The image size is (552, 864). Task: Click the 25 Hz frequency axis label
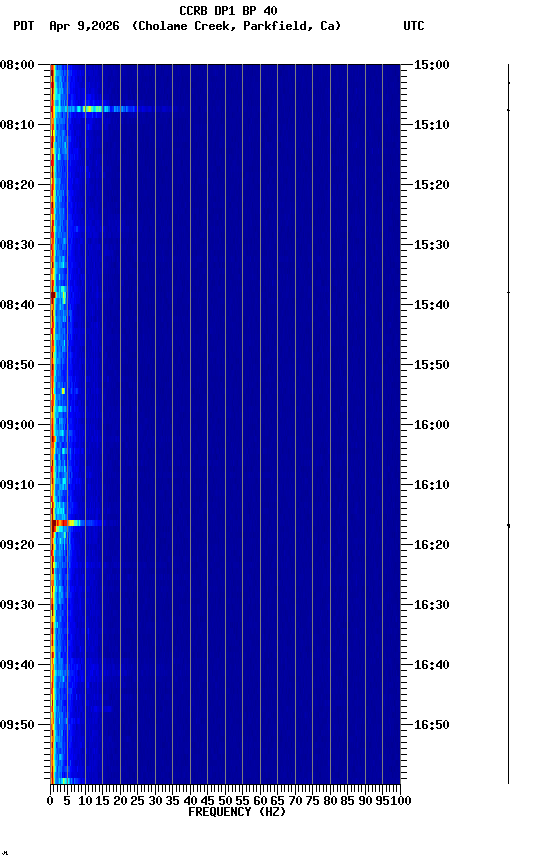(x=138, y=801)
